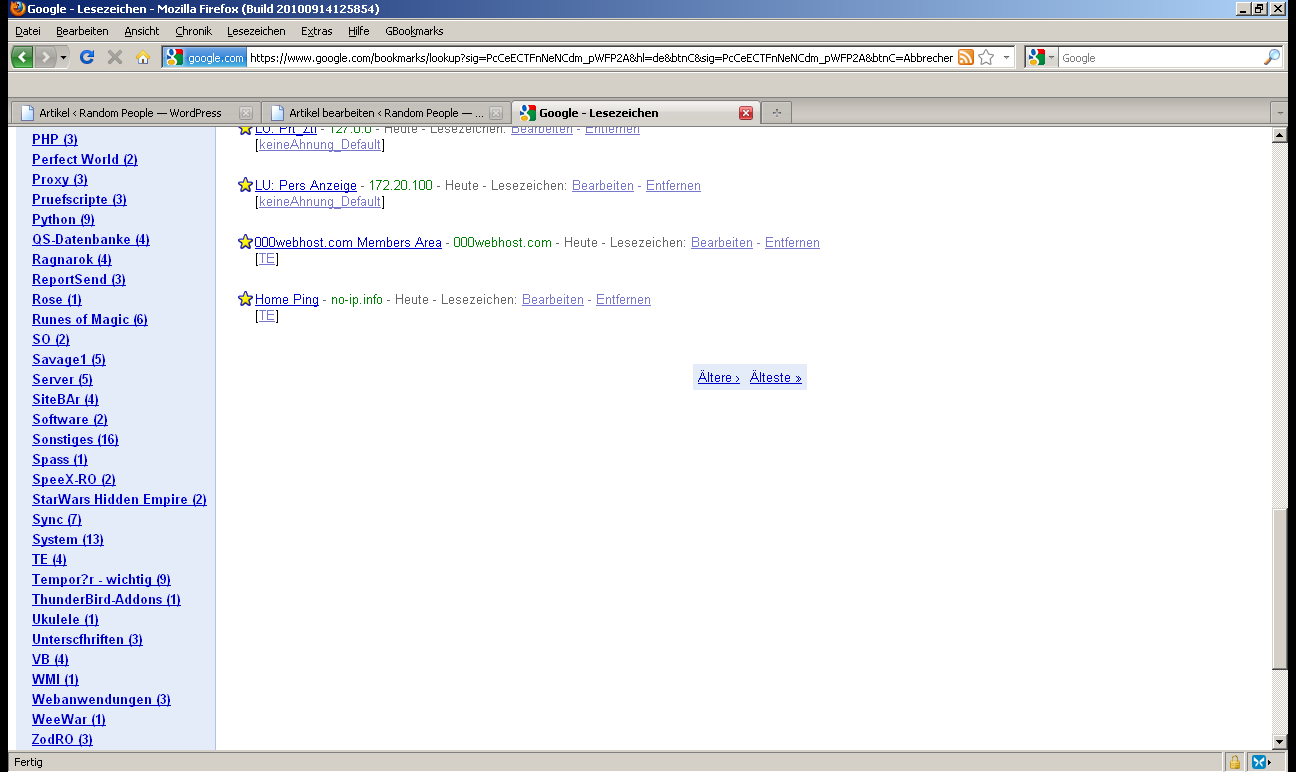Jump to Älteste bookmarks page
The width and height of the screenshot is (1296, 772).
click(x=776, y=378)
